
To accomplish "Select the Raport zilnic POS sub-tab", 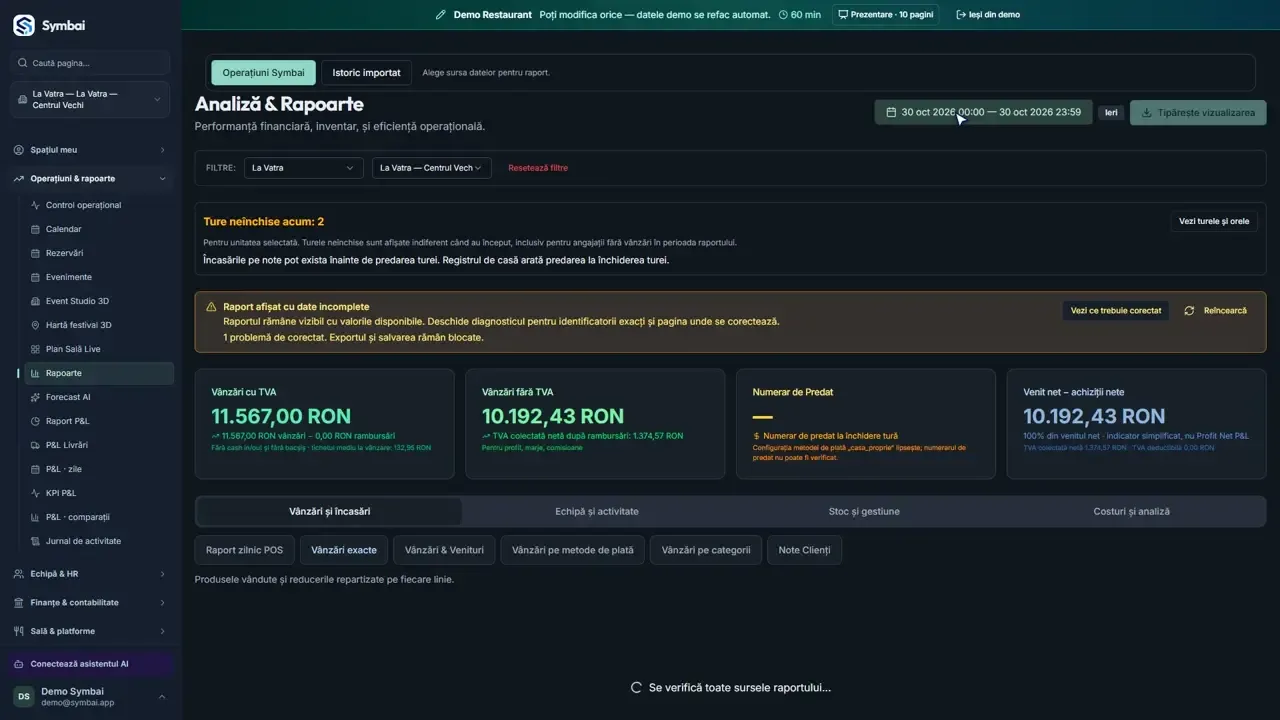I will [244, 550].
